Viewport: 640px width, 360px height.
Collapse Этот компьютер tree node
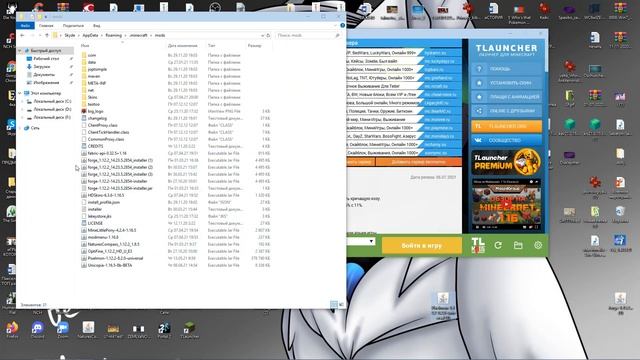[20, 93]
